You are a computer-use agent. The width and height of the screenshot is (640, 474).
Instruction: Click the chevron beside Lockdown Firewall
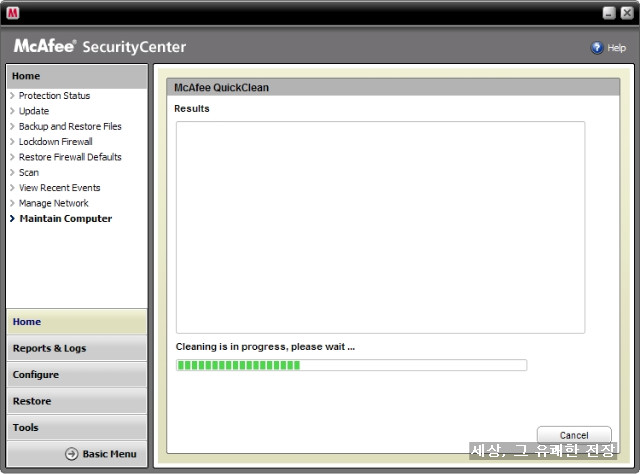pyautogui.click(x=12, y=142)
